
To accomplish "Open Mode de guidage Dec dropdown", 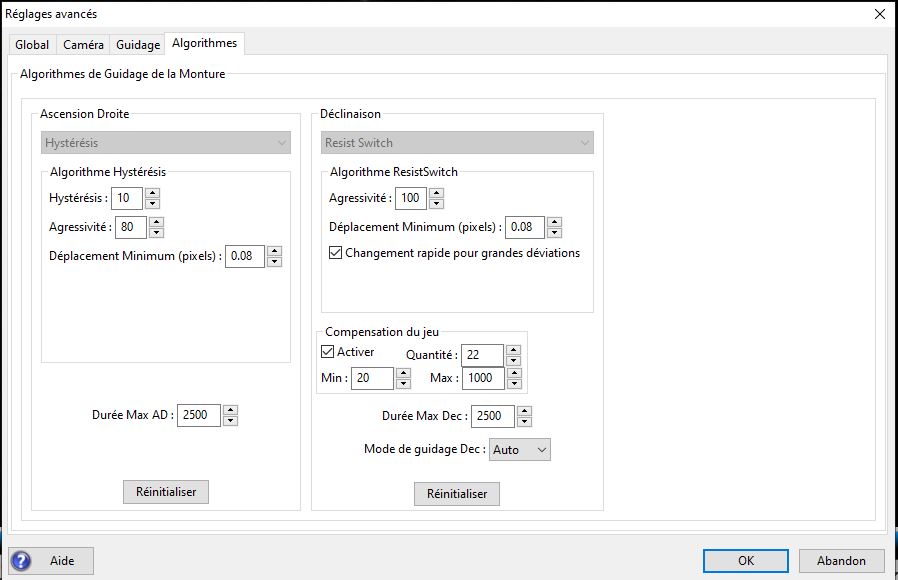I will 519,449.
